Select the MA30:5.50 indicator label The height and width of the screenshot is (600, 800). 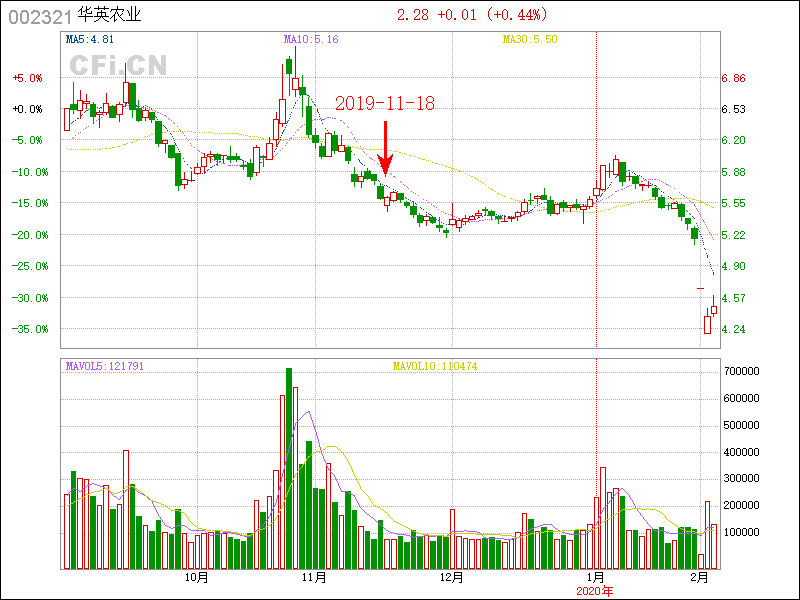coord(529,39)
